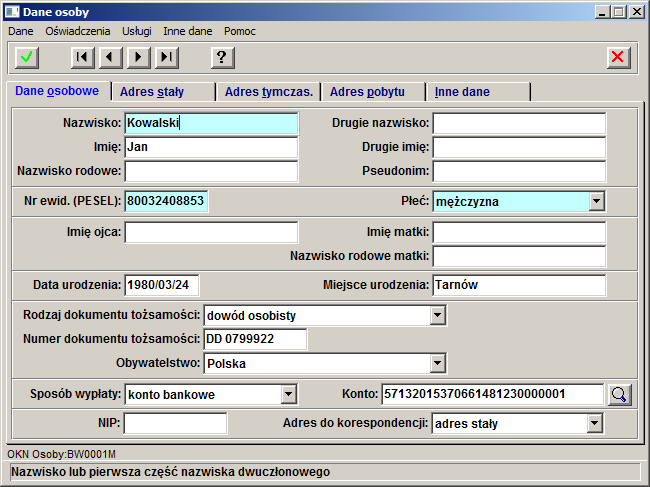
Task: Click the Nazwisko rodowe matki field
Action: point(519,256)
